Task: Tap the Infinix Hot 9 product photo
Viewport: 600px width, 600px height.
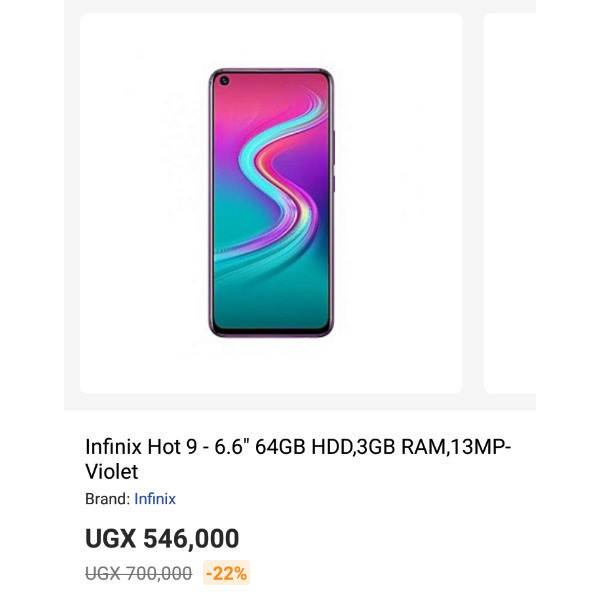Action: [271, 203]
